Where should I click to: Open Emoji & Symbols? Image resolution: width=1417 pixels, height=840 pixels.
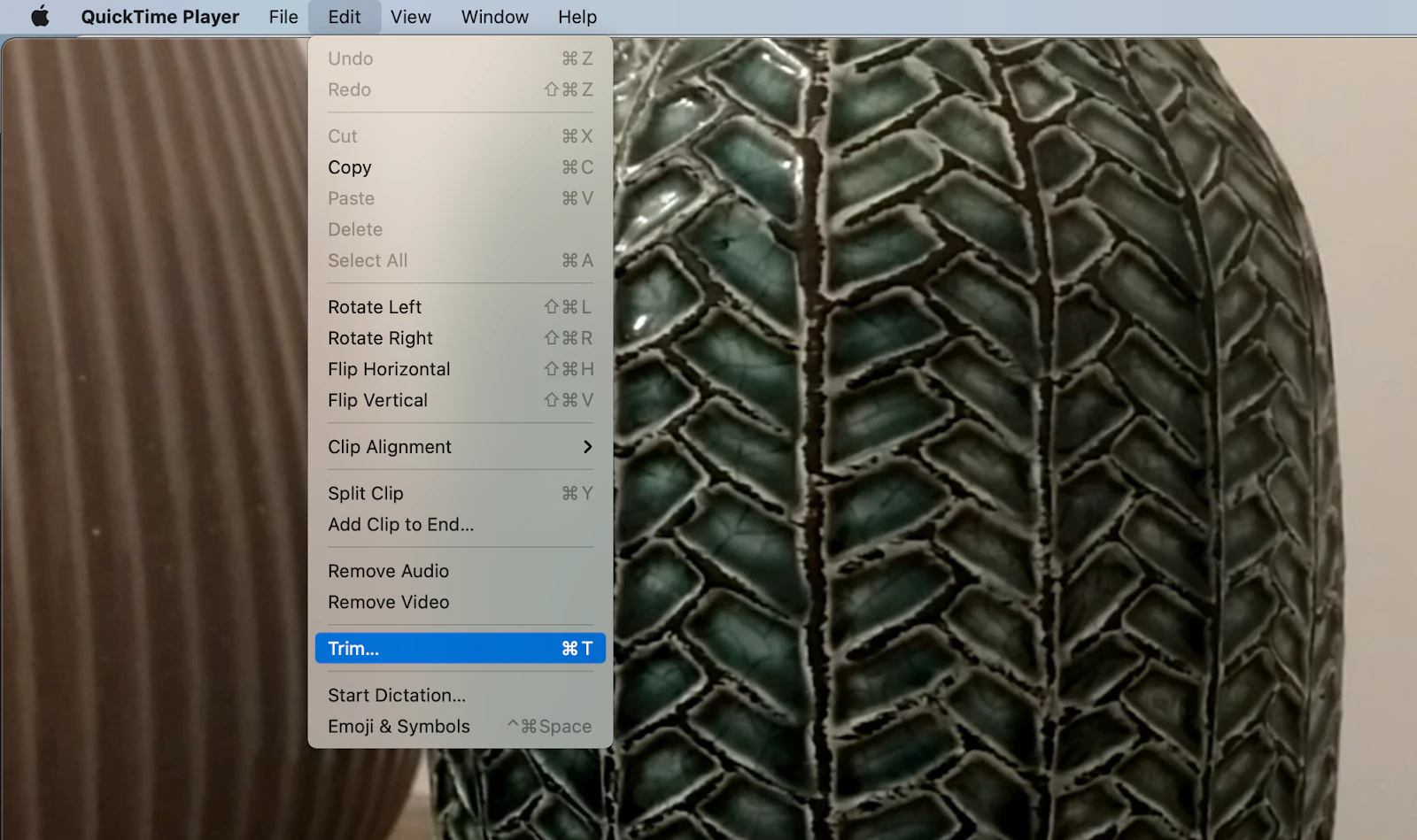(x=399, y=726)
